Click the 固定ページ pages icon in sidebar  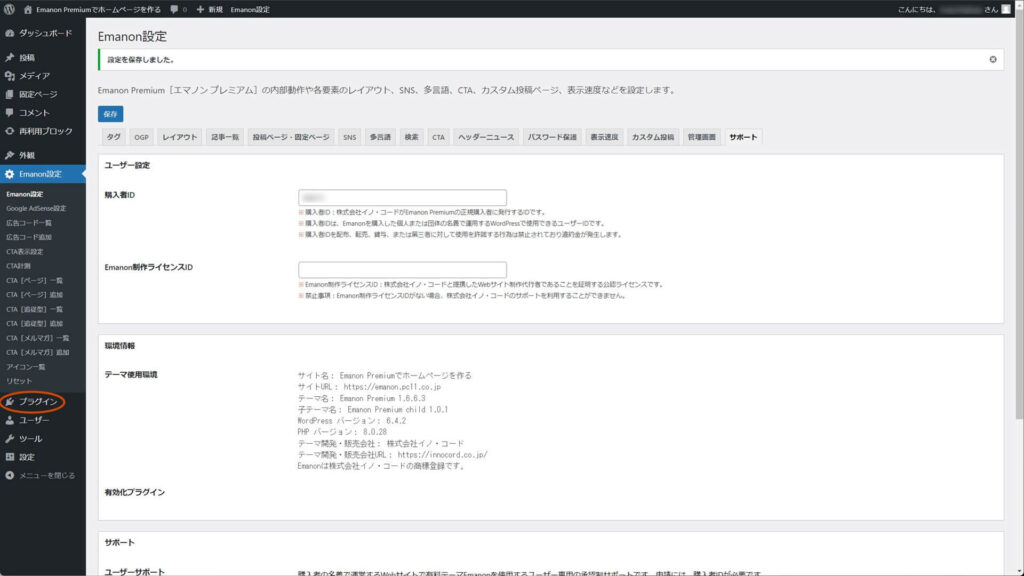9,94
